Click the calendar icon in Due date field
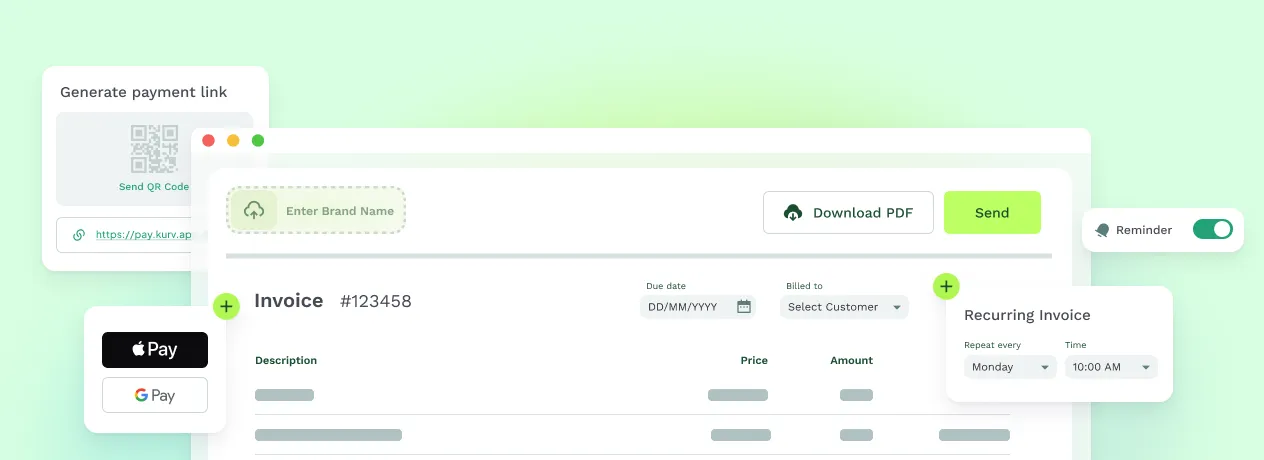1264x460 pixels. (x=743, y=307)
